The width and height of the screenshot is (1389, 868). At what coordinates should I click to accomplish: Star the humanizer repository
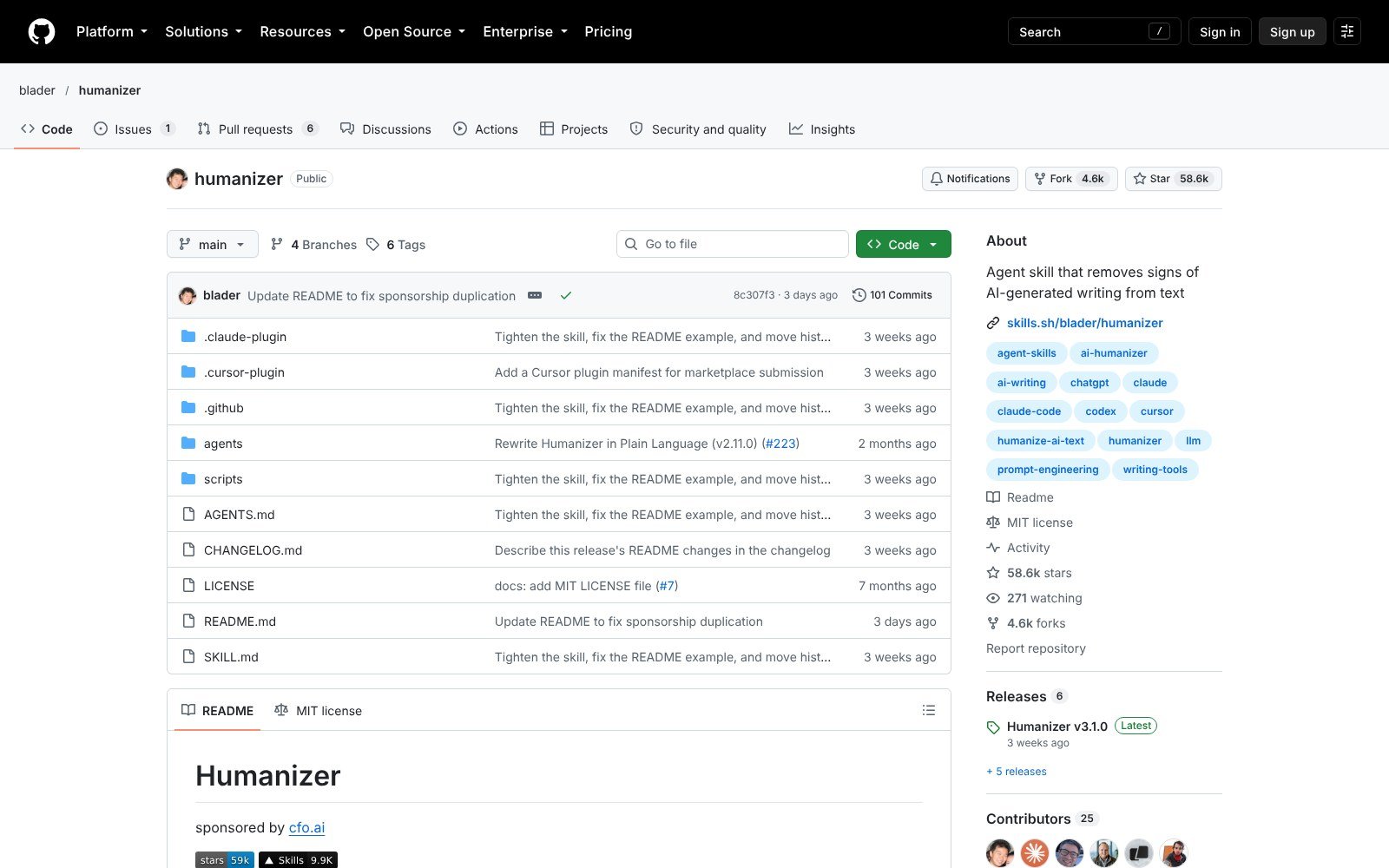(1174, 179)
